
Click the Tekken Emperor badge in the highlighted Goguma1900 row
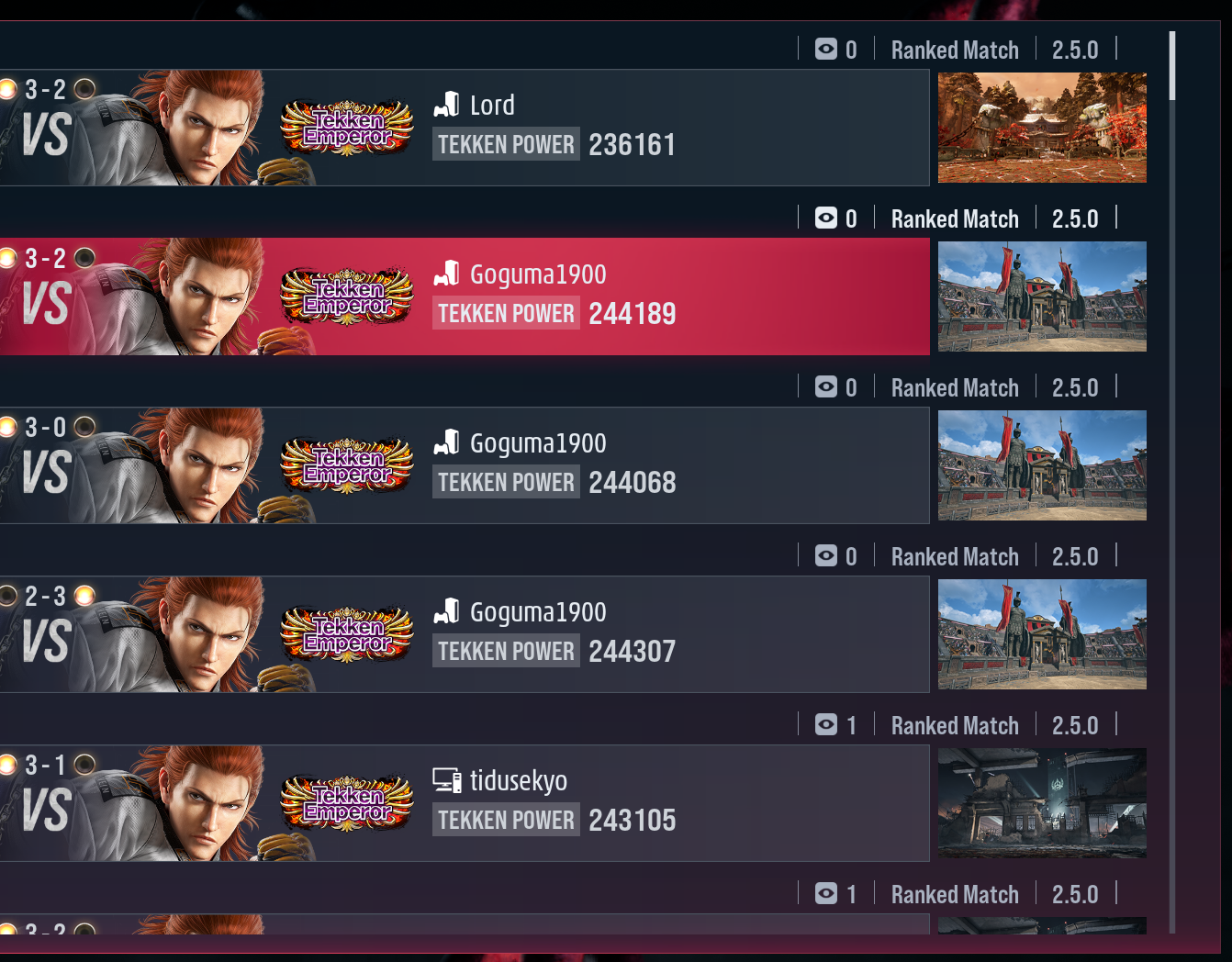(347, 296)
